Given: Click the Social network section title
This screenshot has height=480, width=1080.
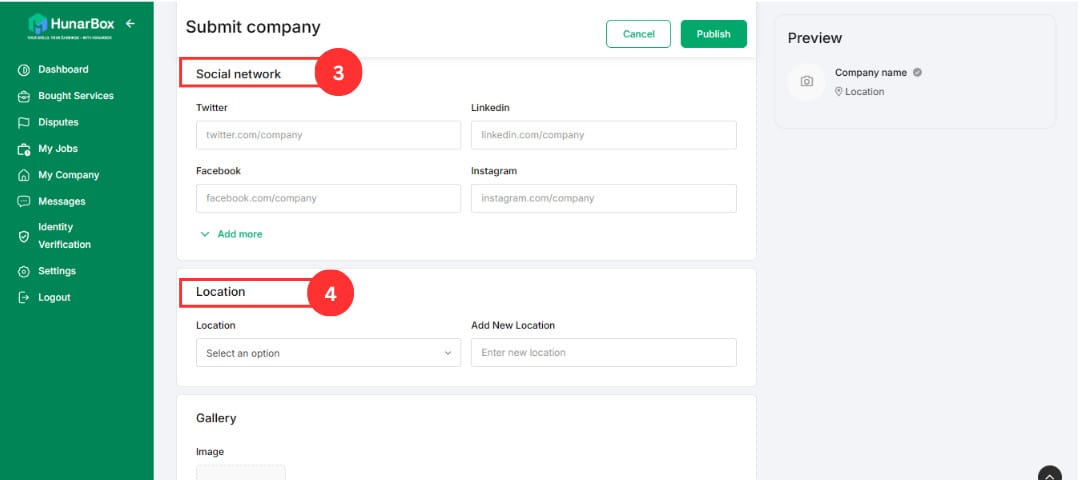Looking at the screenshot, I should [238, 74].
